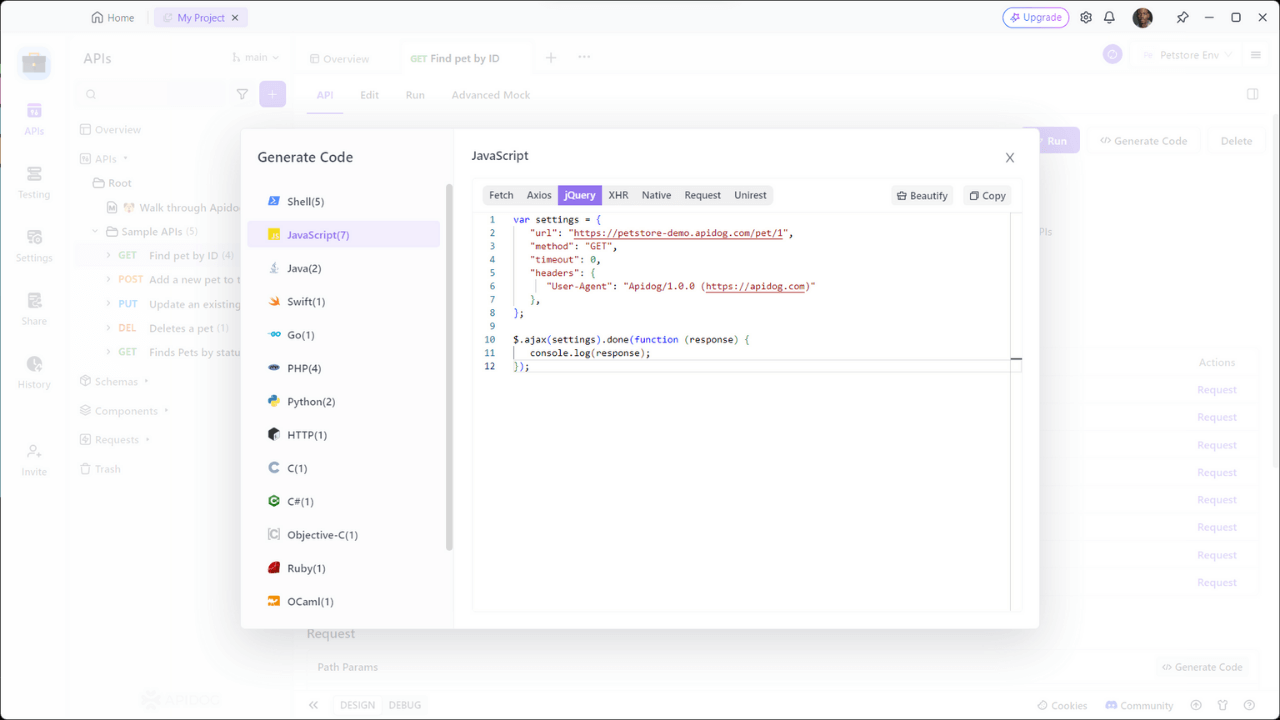Click the OCaml orange icon
Image resolution: width=1280 pixels, height=720 pixels.
click(274, 601)
